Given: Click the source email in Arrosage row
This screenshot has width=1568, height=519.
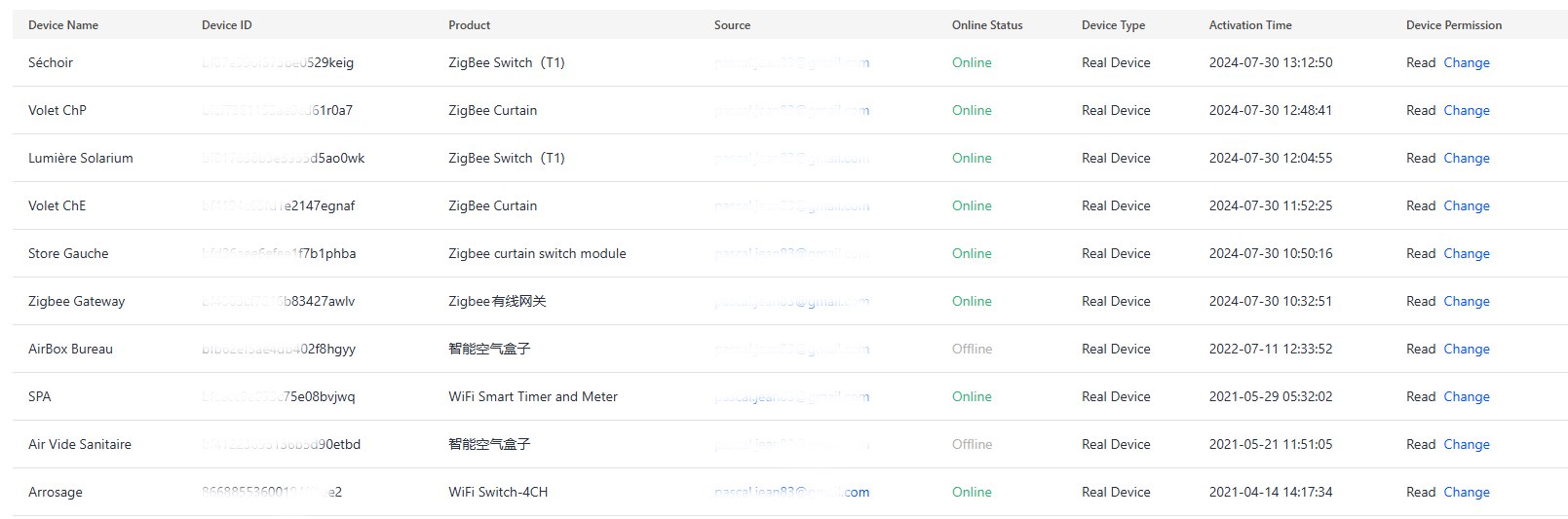Looking at the screenshot, I should tap(791, 492).
